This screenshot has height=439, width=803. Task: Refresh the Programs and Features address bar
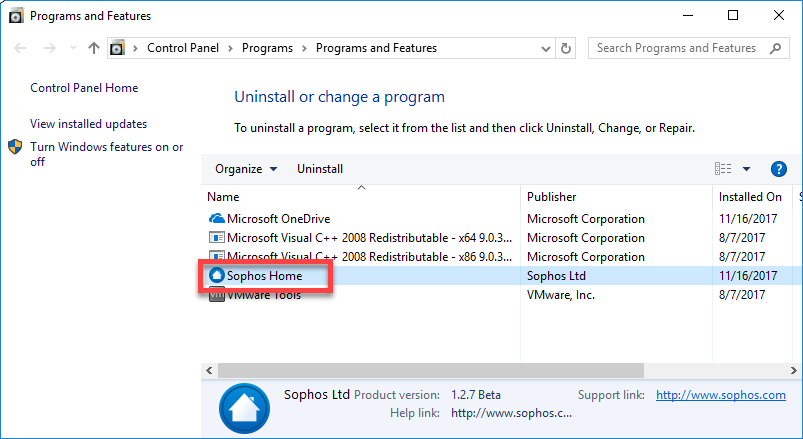click(566, 48)
